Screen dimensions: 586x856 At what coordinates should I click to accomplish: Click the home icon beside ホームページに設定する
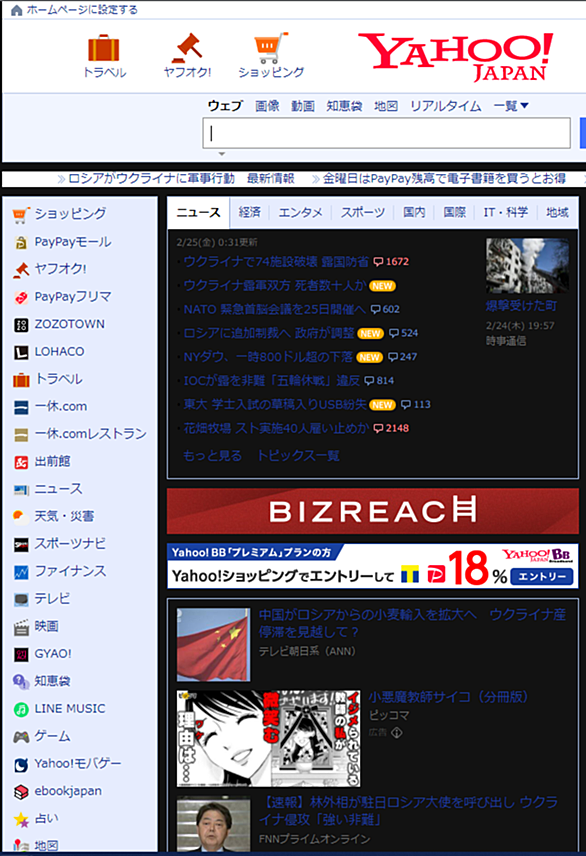(16, 10)
